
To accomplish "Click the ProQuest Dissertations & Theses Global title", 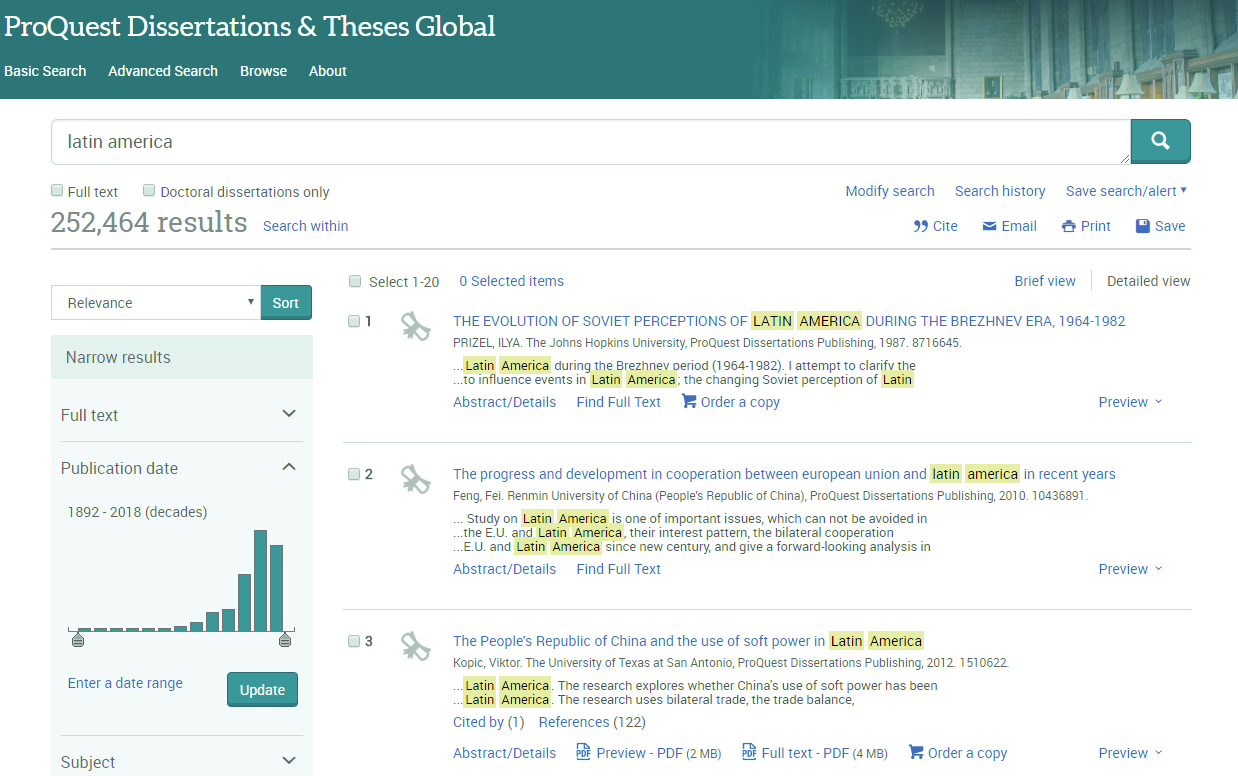I will 250,26.
